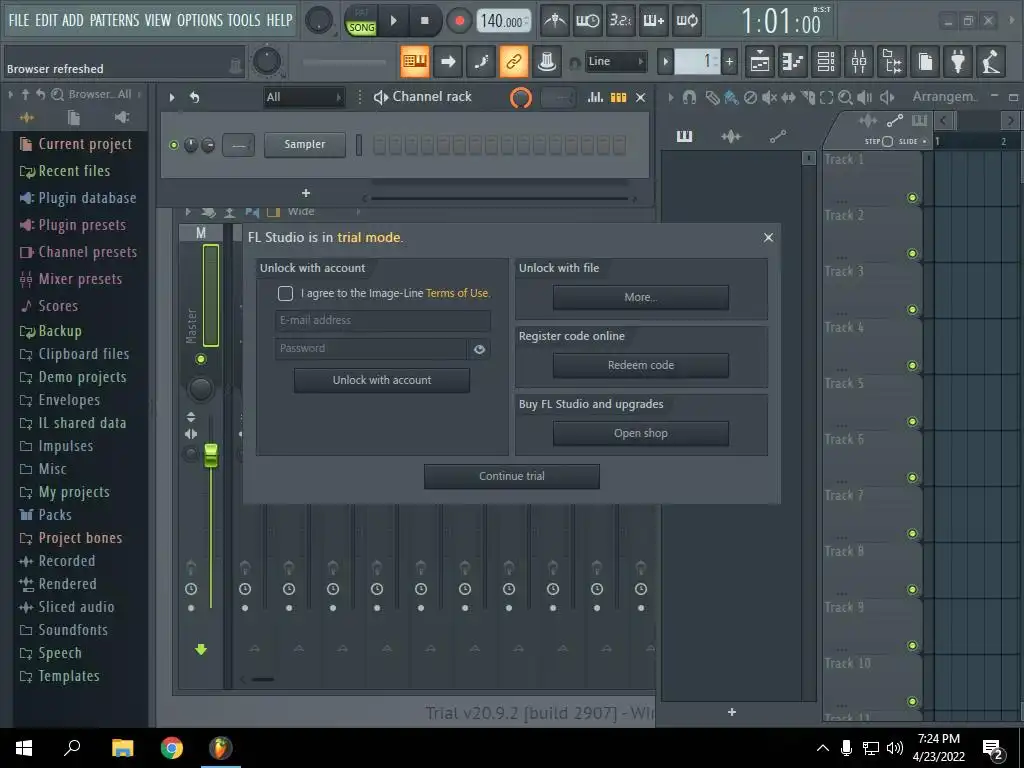Check the agree to Terms of Use checkbox

[285, 293]
